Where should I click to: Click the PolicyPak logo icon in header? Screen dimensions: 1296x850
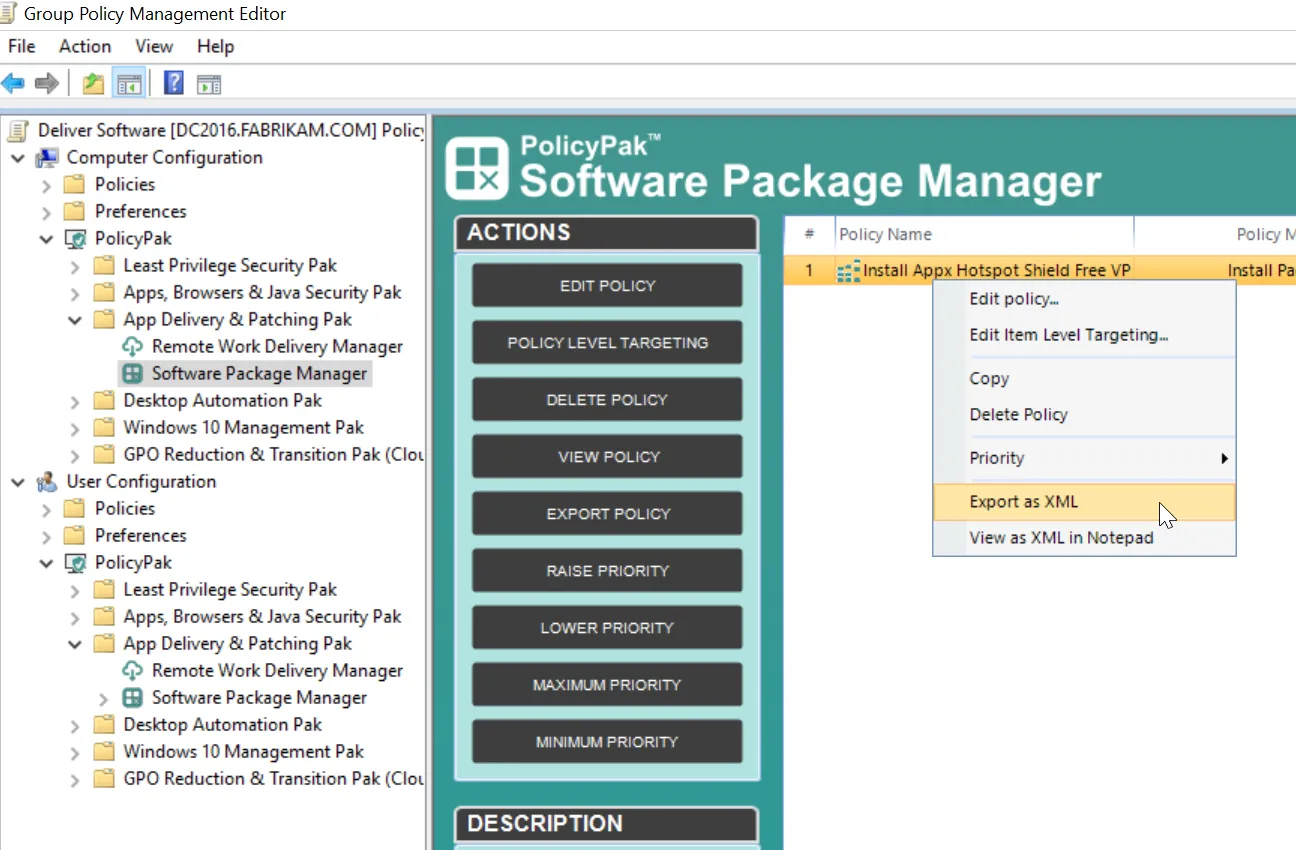coord(478,167)
